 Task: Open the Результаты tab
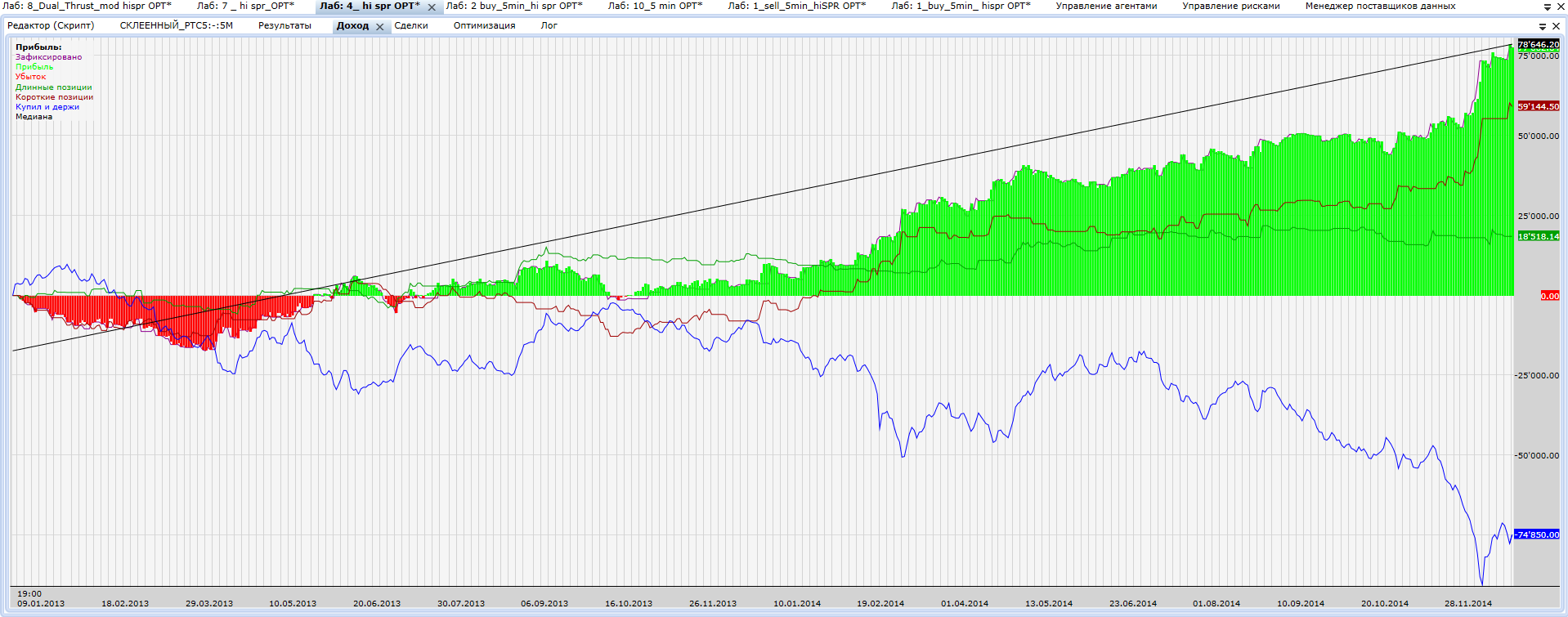pos(284,25)
